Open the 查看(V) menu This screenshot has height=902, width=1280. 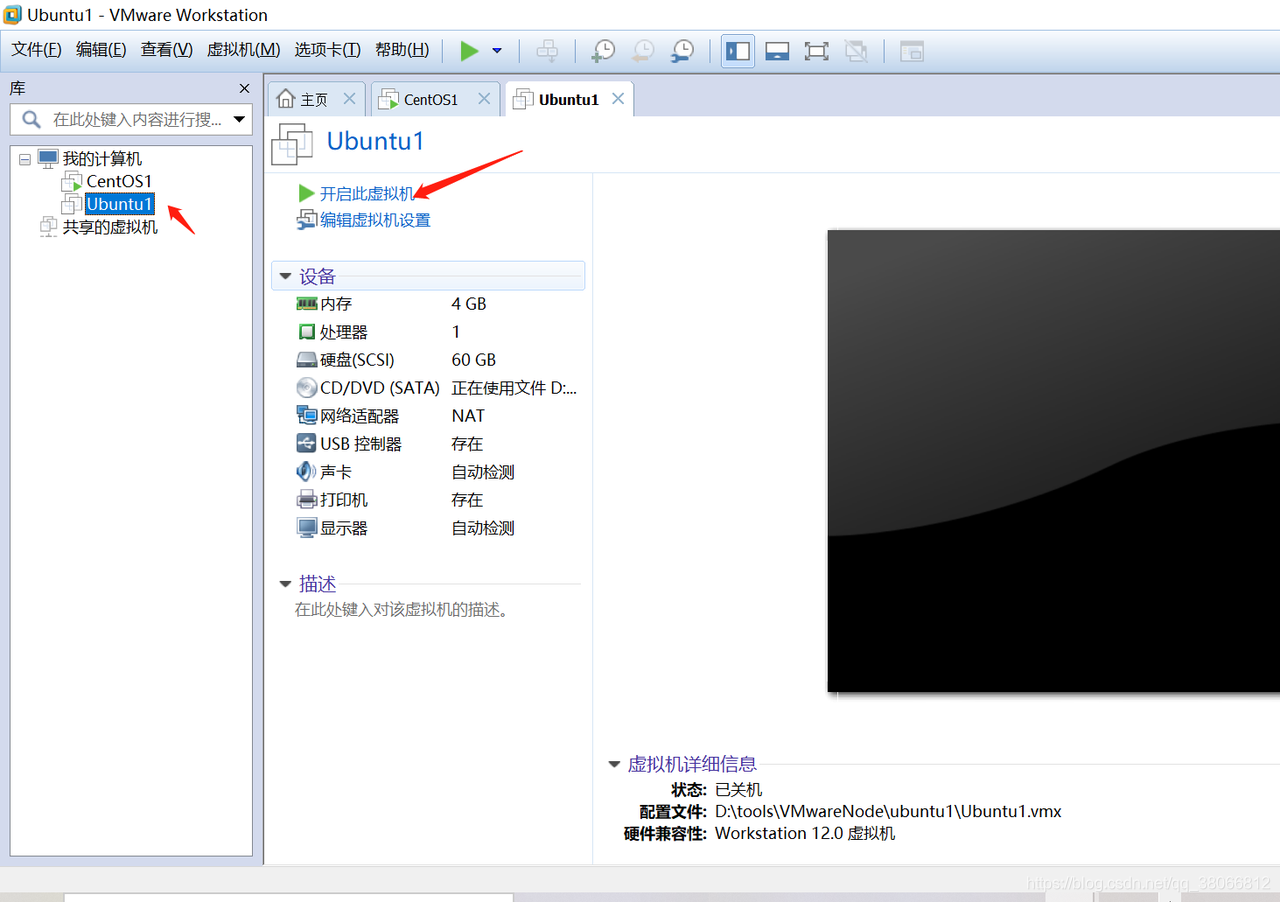tap(166, 50)
